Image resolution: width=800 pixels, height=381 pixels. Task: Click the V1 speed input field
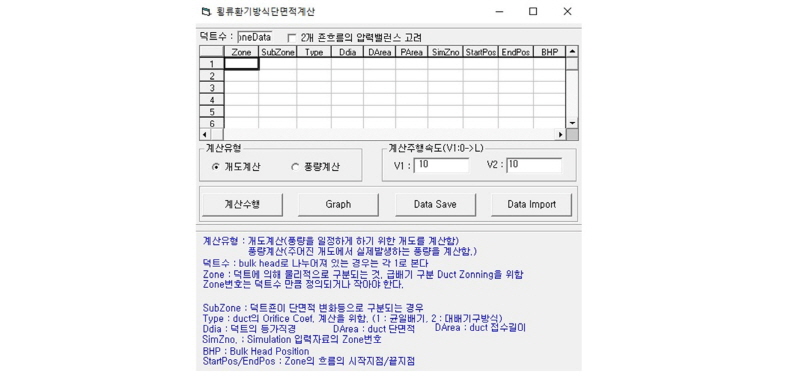[x=441, y=165]
